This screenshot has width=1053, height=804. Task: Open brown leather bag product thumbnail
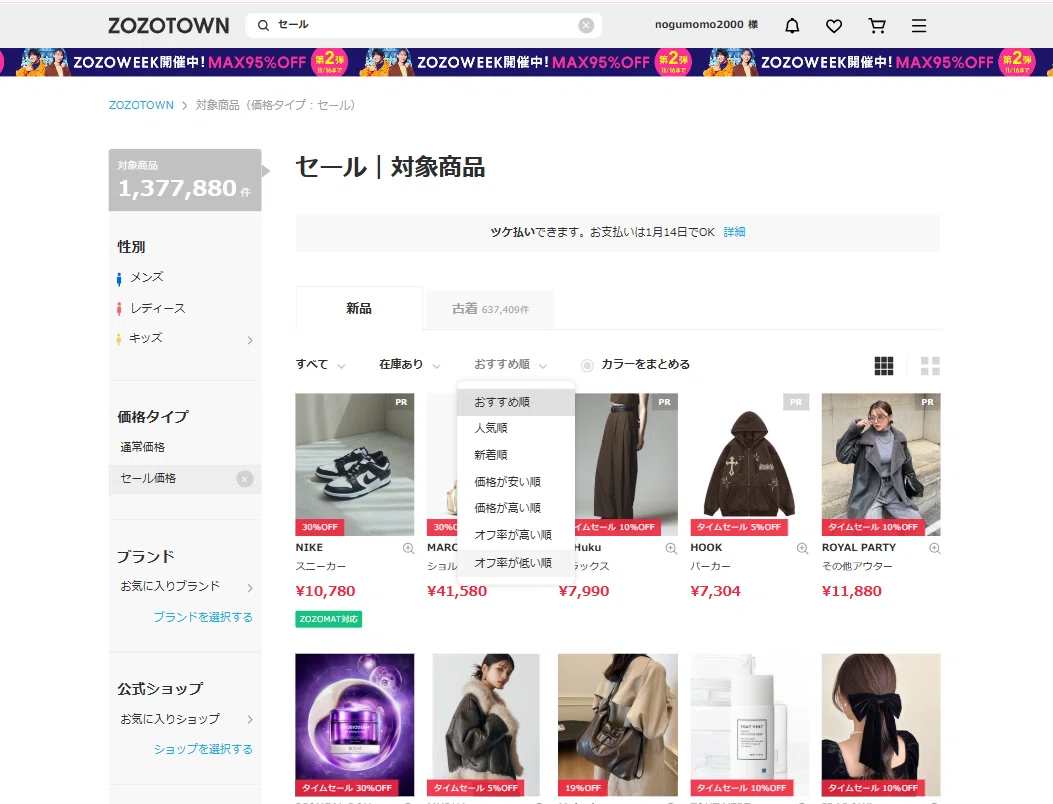(617, 725)
